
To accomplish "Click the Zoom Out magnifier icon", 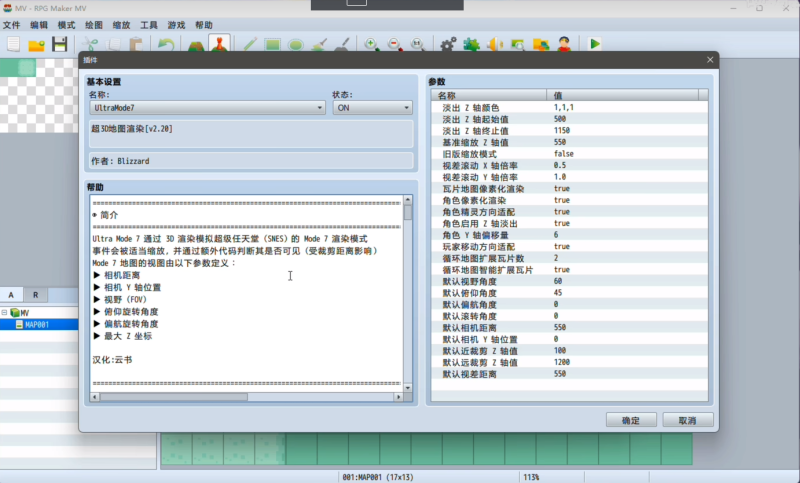I will point(394,44).
